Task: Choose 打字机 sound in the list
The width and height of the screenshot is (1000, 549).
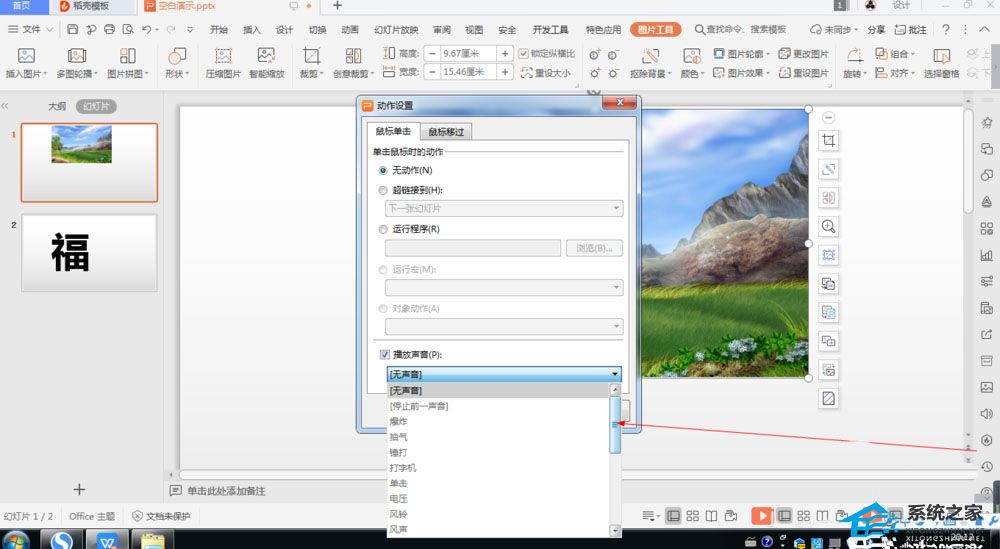Action: point(404,468)
